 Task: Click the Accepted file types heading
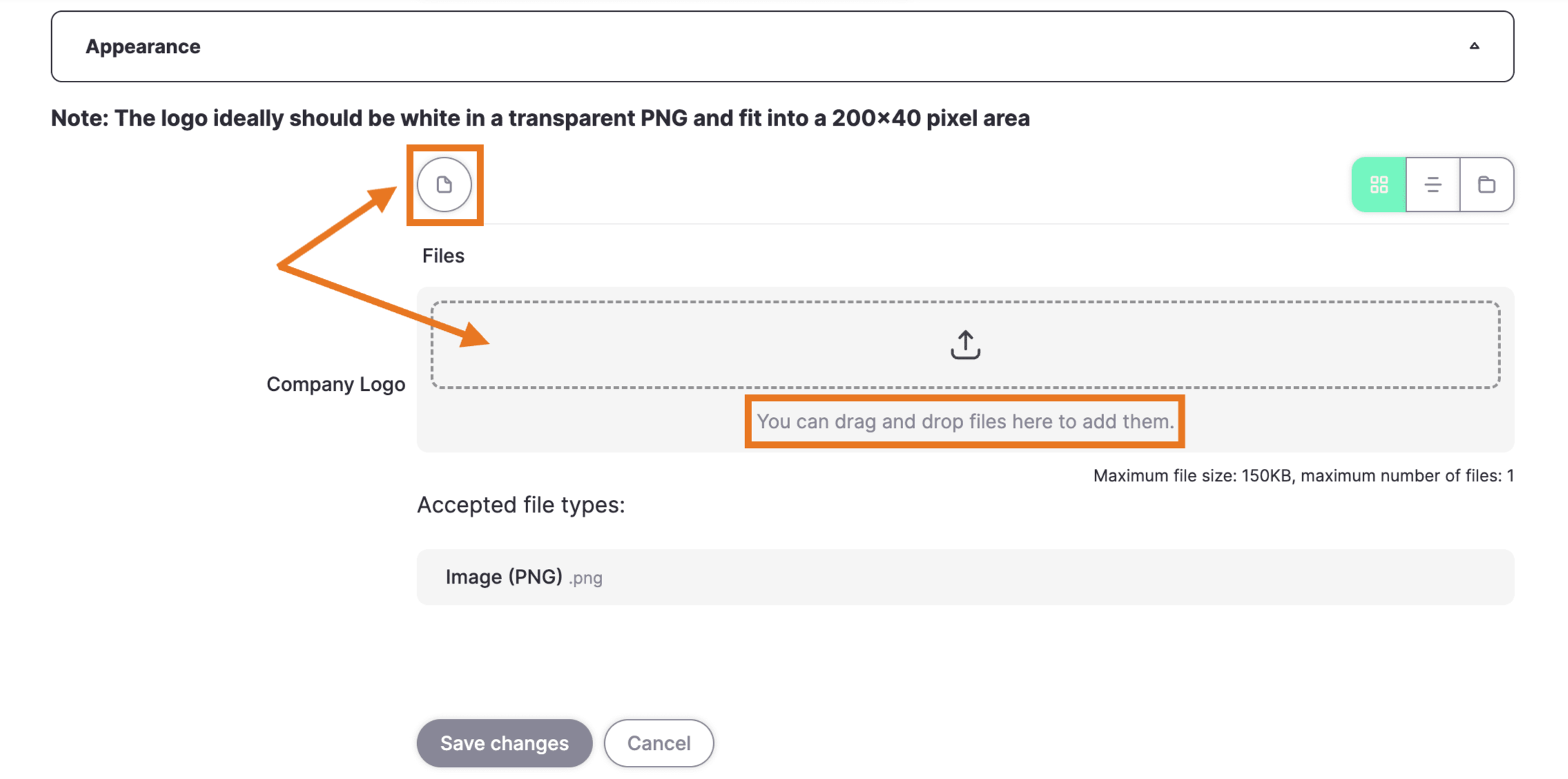(521, 505)
